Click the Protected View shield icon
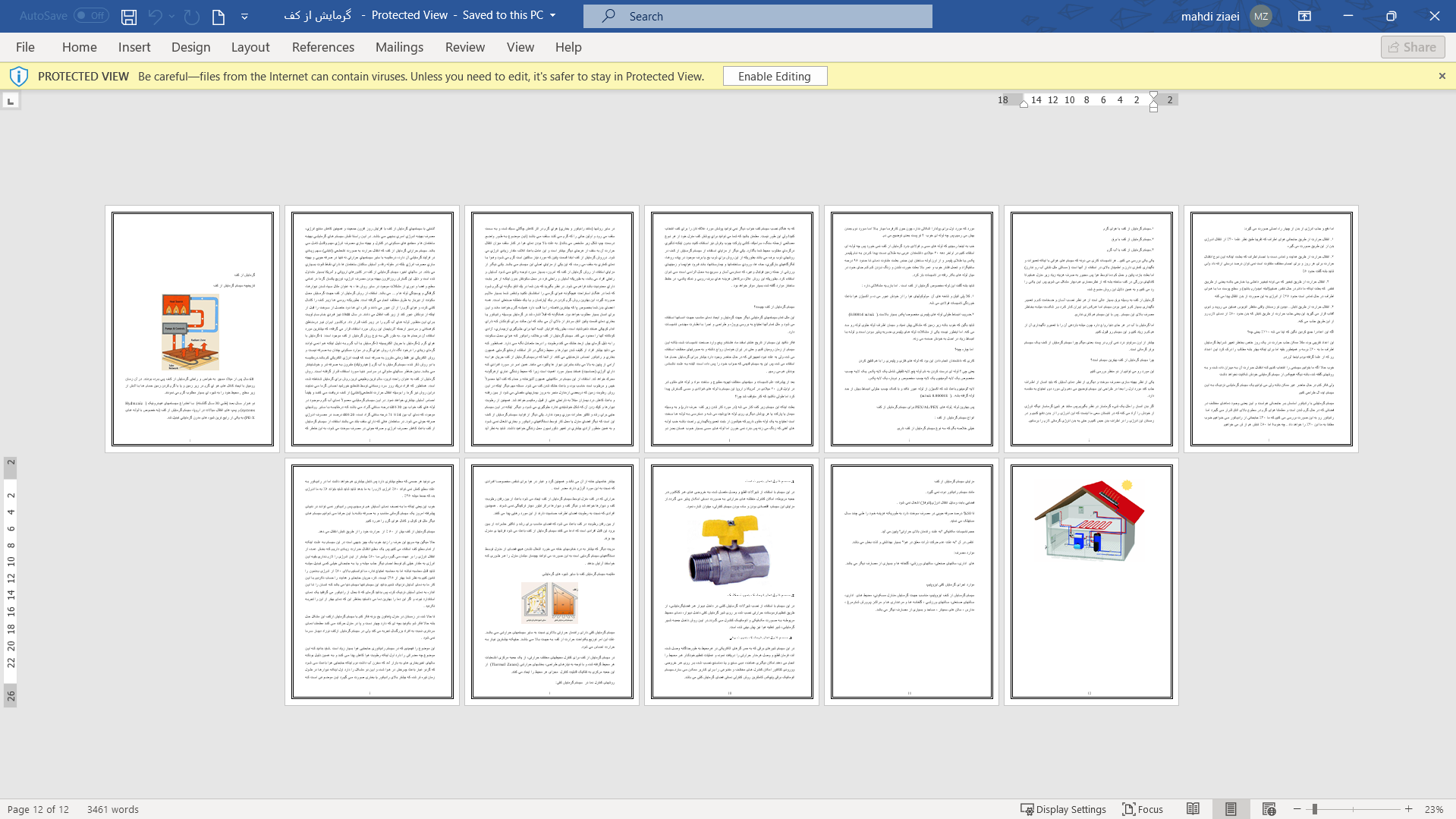Image resolution: width=1456 pixels, height=819 pixels. coord(19,76)
